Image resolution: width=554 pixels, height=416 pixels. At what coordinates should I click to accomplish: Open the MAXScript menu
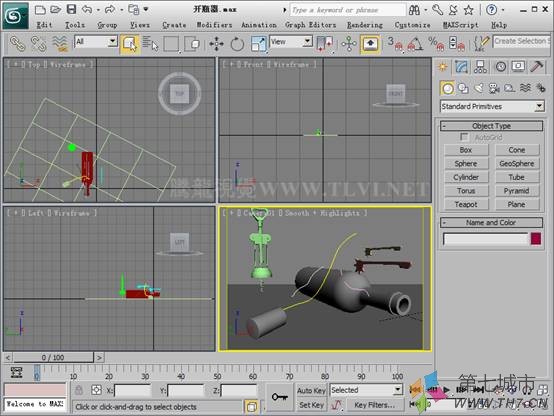pos(460,25)
